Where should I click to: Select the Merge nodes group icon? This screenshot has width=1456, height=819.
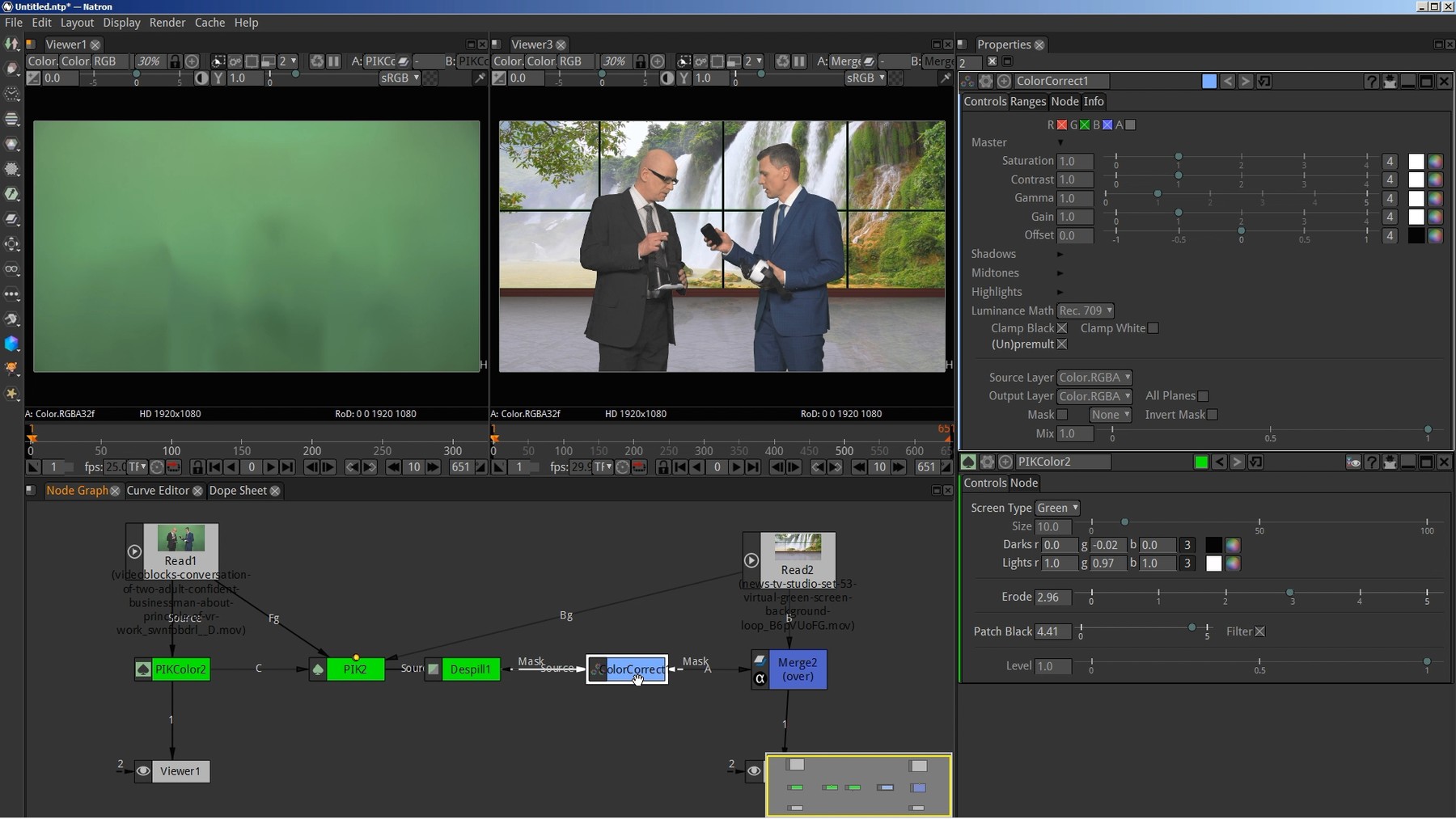(x=12, y=219)
